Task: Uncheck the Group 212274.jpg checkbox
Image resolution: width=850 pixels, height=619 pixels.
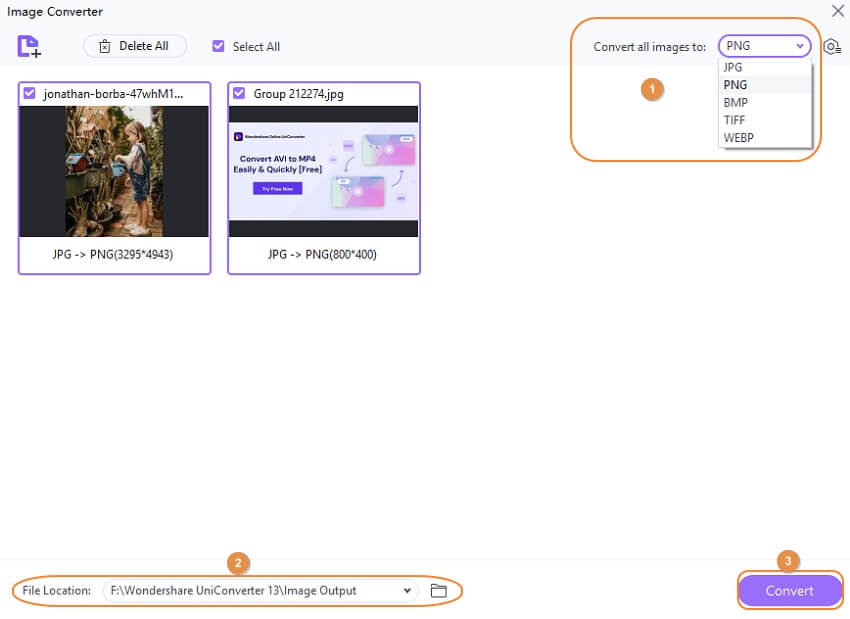Action: click(x=239, y=93)
